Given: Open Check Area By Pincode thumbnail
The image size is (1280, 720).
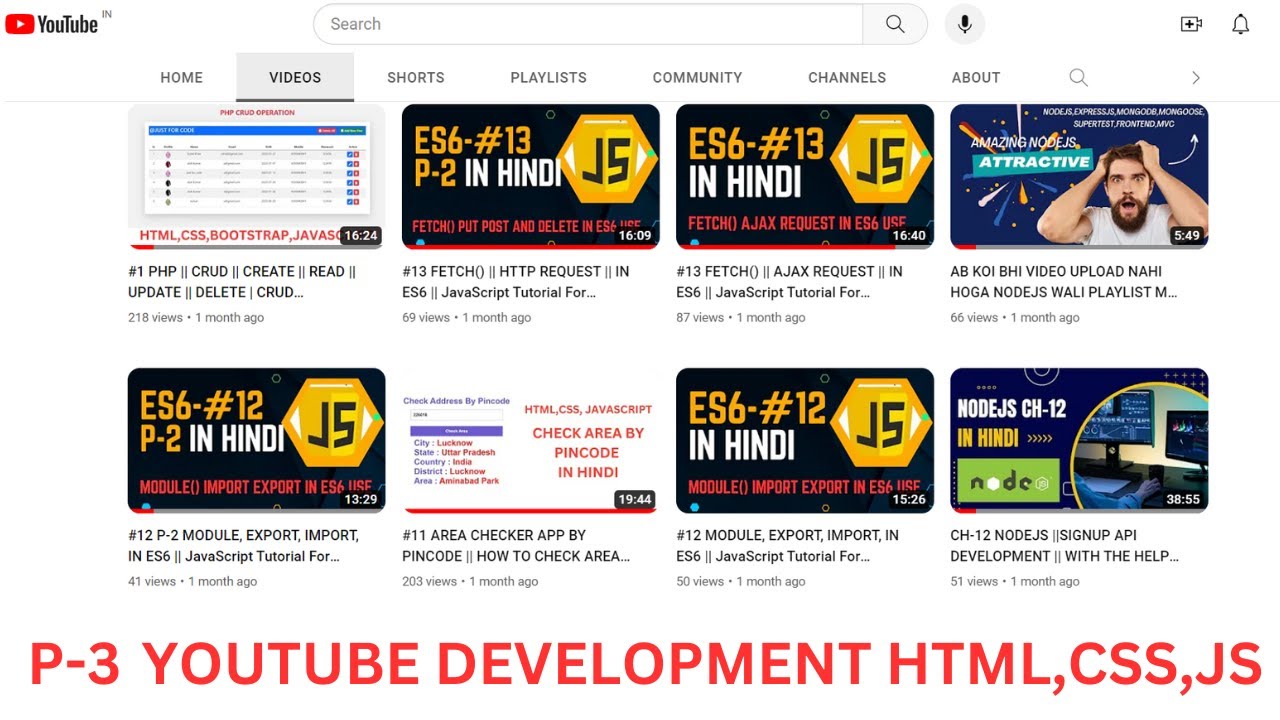Looking at the screenshot, I should pyautogui.click(x=530, y=440).
